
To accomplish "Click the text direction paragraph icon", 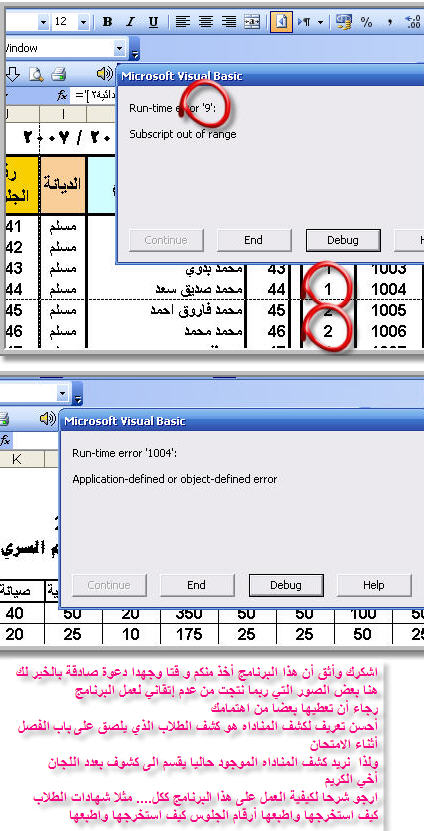I will 304,22.
